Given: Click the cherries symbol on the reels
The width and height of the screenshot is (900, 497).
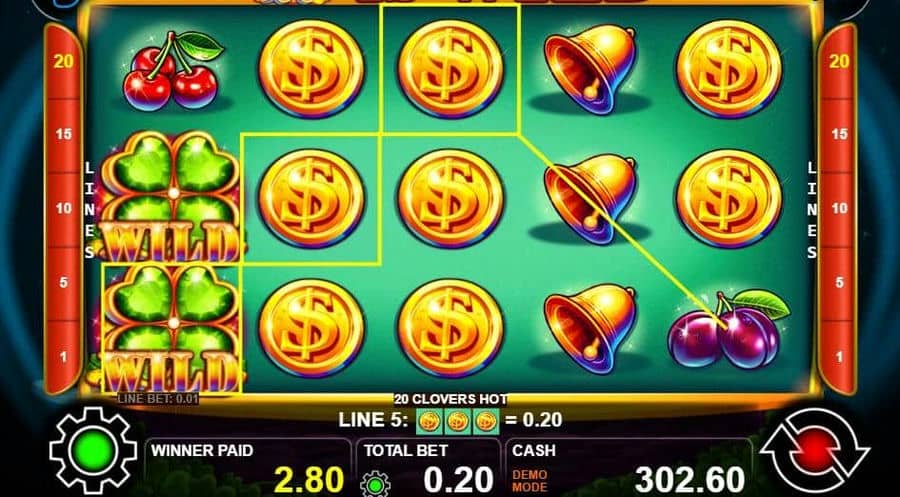Looking at the screenshot, I should point(172,71).
